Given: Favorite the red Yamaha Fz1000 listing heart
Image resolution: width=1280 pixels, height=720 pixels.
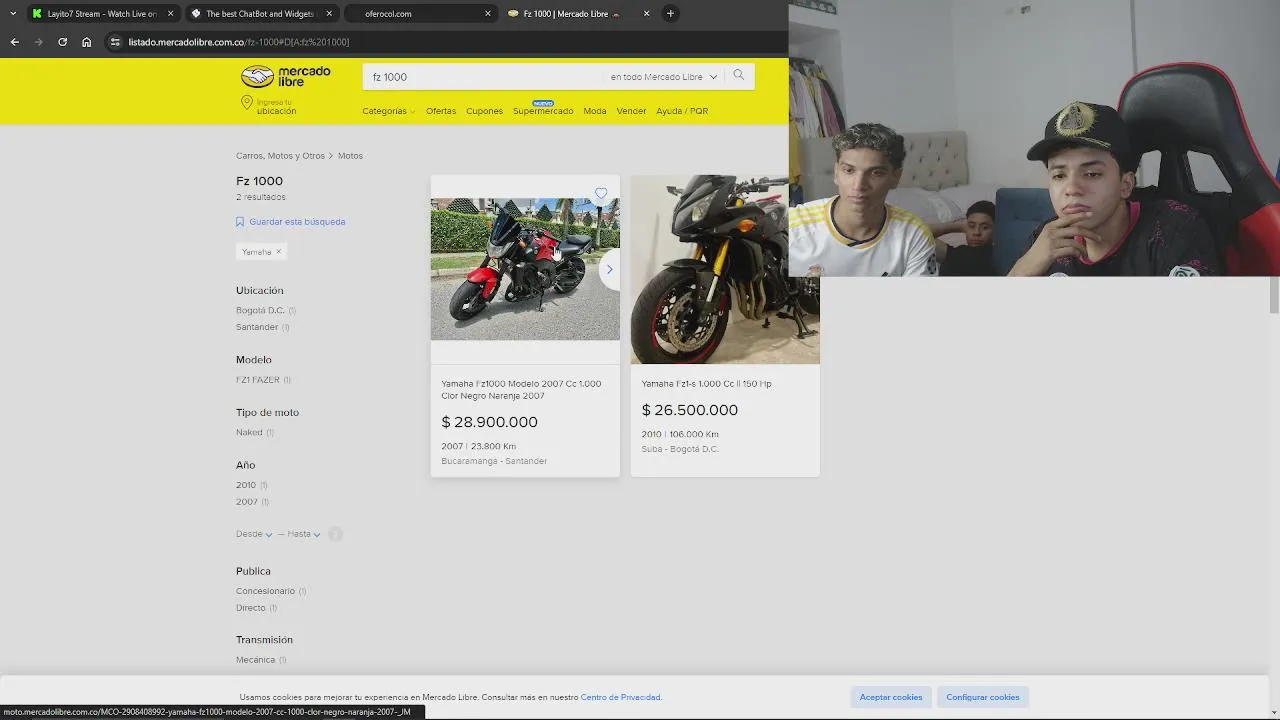Looking at the screenshot, I should point(601,193).
